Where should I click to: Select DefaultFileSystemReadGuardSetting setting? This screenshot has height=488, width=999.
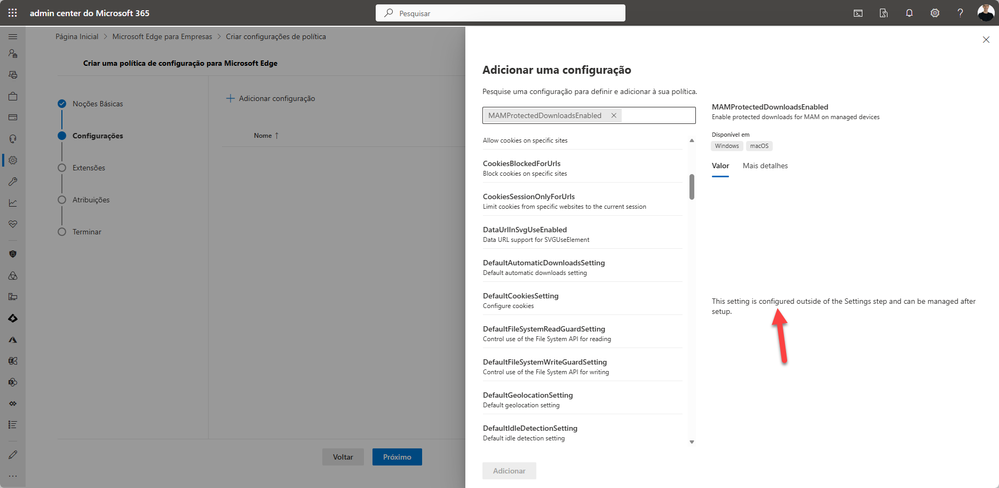tap(582, 334)
